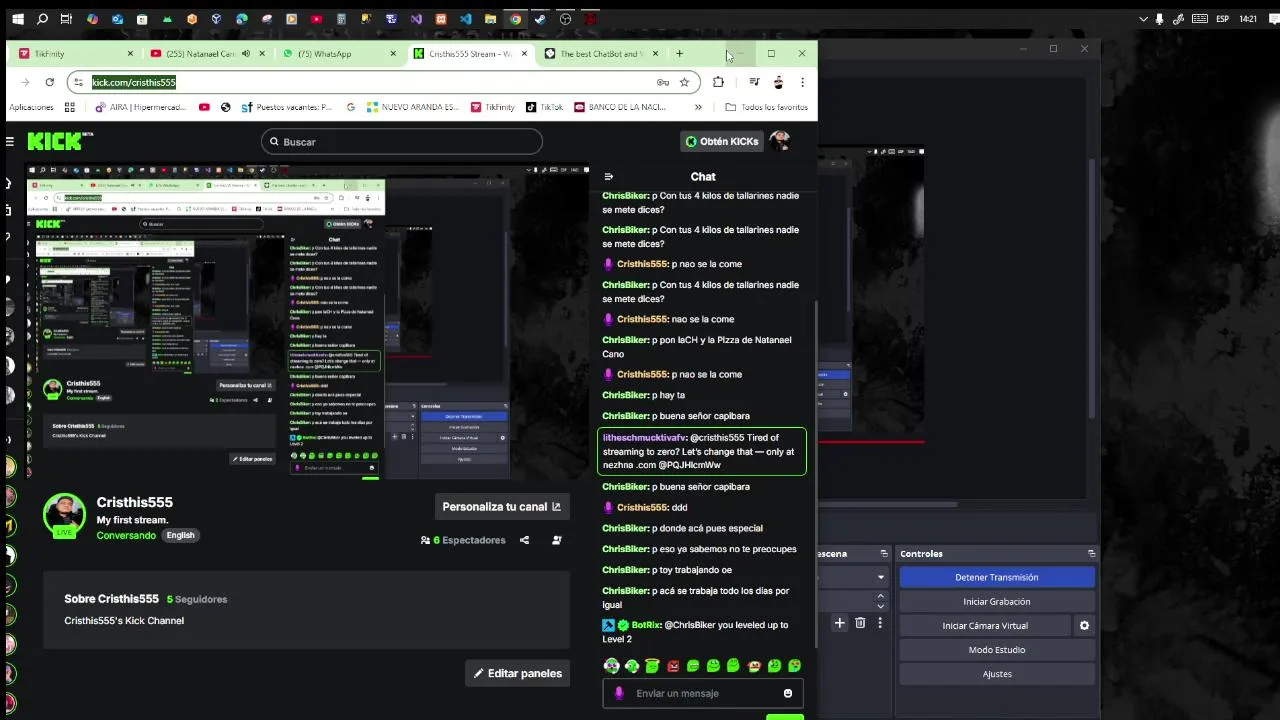This screenshot has height=720, width=1280.
Task: Open Windows Start menu
Action: click(x=16, y=19)
